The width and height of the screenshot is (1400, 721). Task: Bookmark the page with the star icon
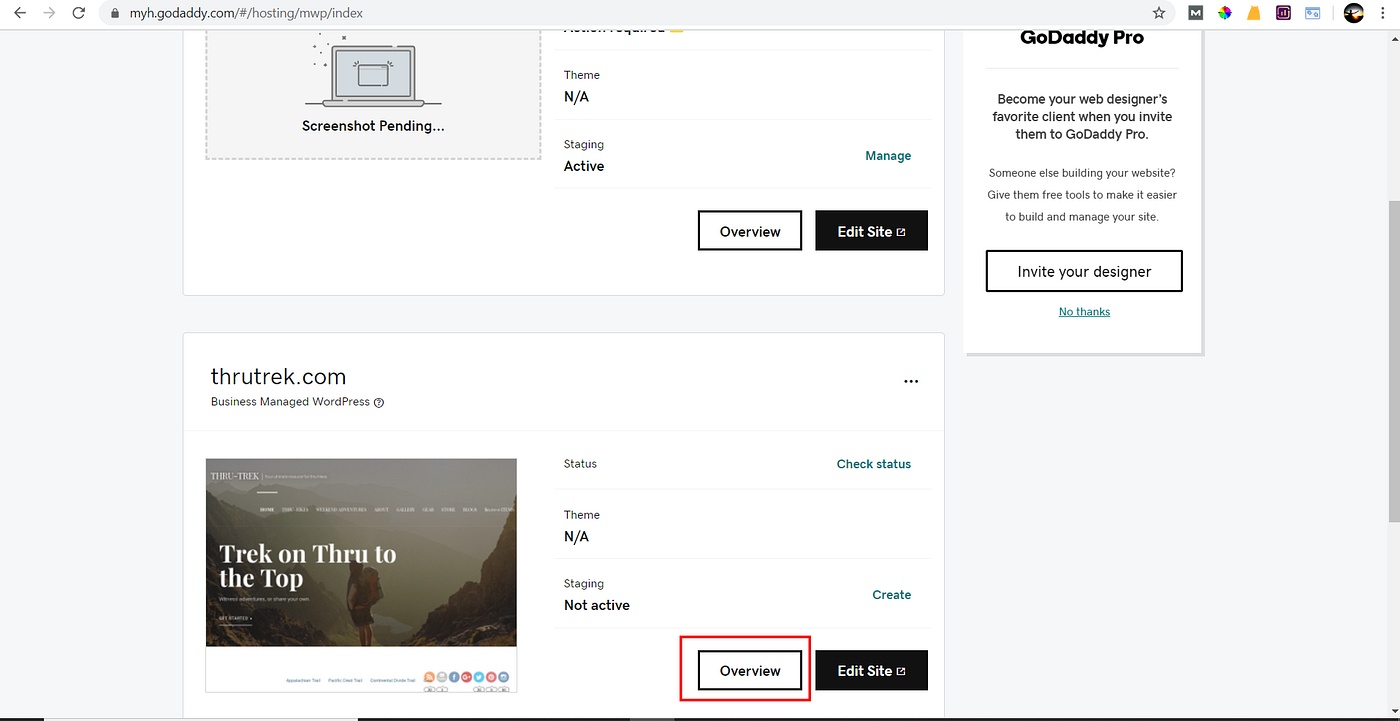pyautogui.click(x=1159, y=13)
